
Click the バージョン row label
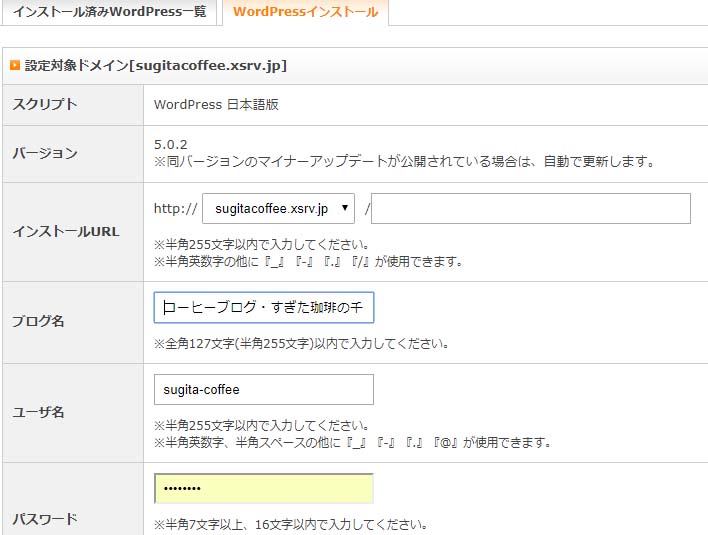click(45, 154)
